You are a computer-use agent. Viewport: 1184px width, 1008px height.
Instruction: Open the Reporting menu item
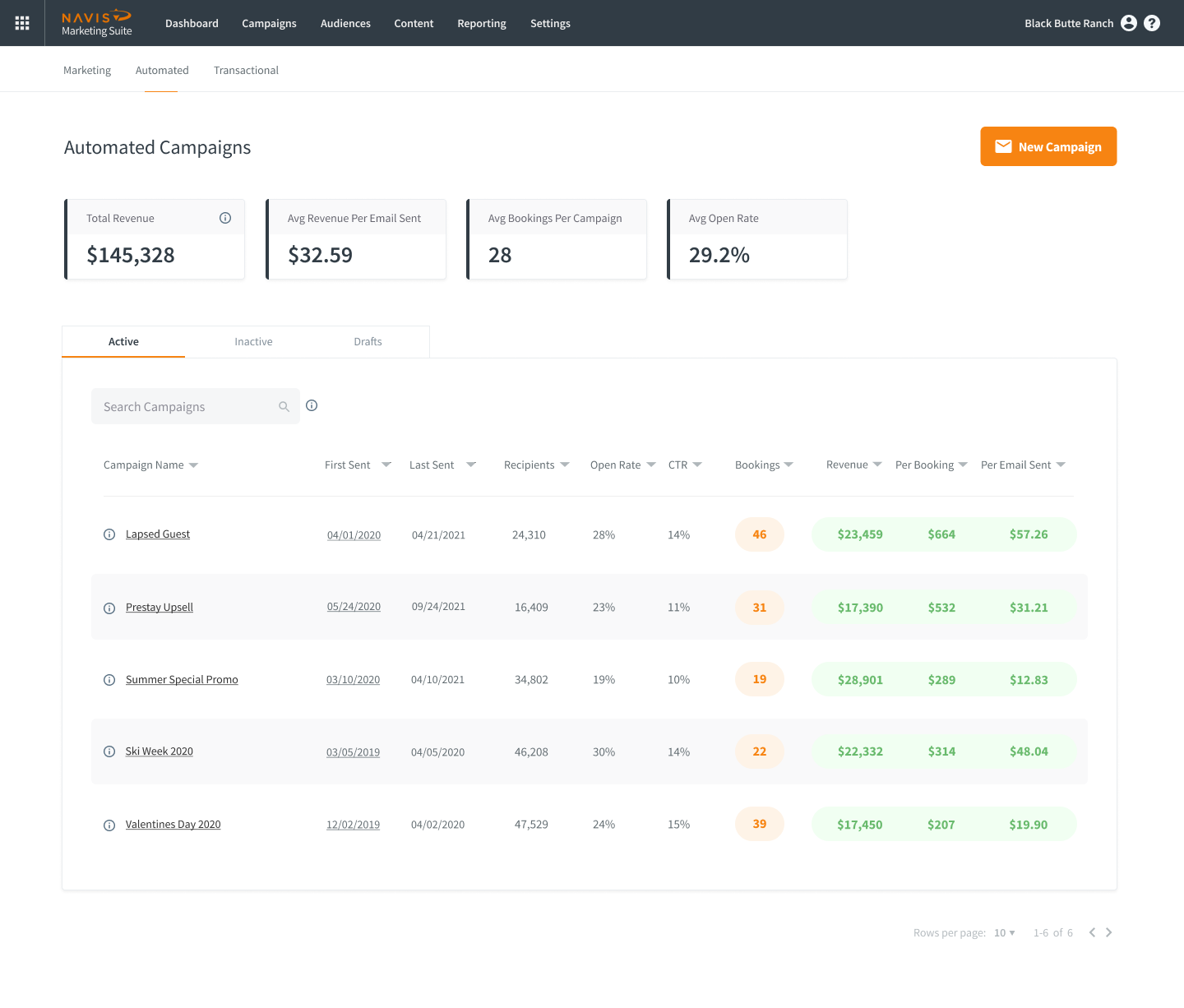coord(482,23)
